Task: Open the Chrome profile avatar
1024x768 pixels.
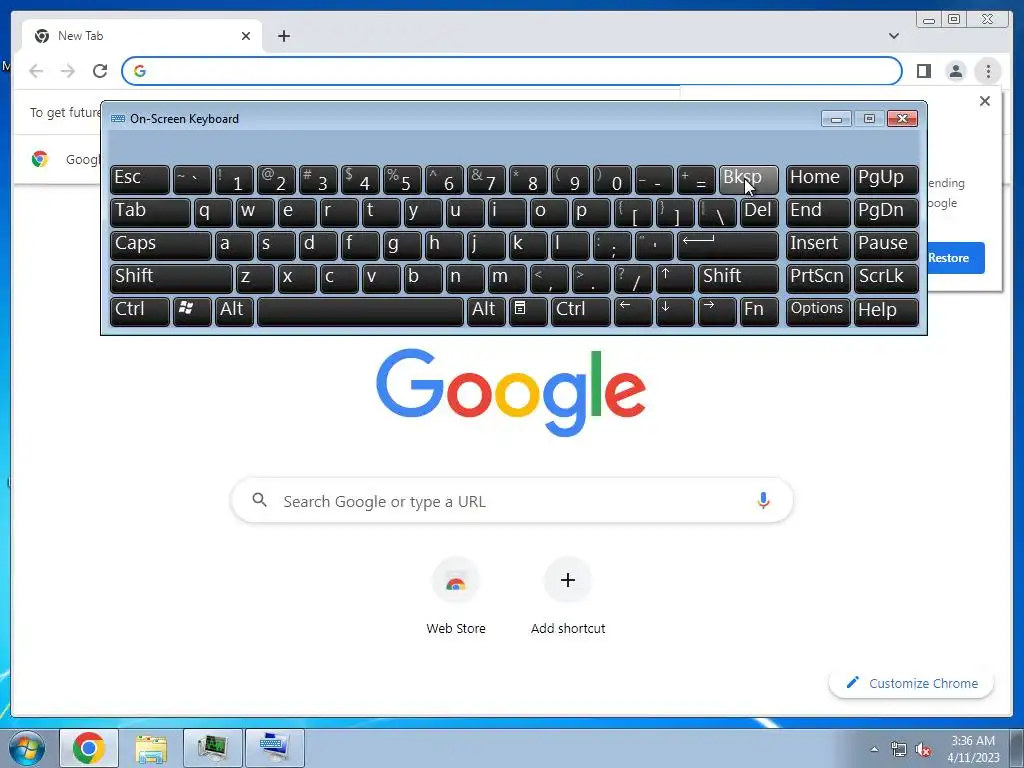Action: [x=955, y=71]
